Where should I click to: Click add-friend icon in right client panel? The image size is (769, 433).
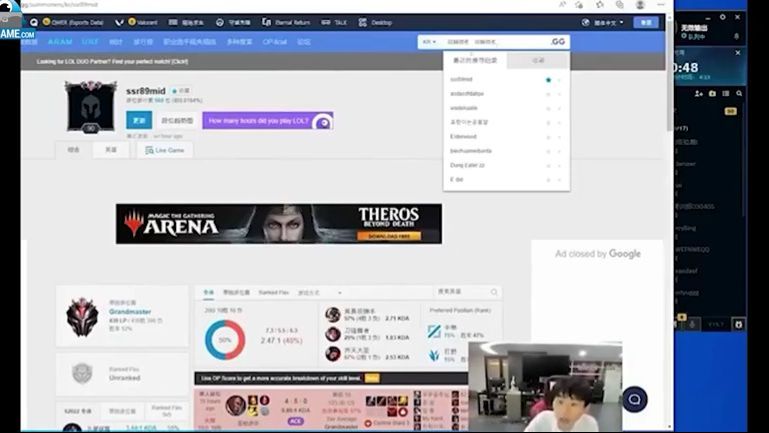pyautogui.click(x=699, y=93)
